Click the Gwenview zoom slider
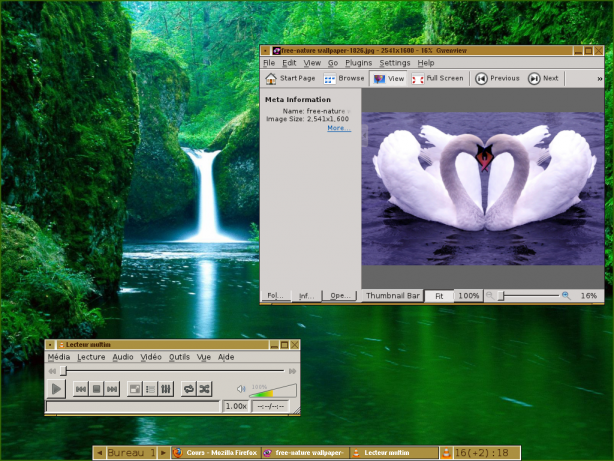 point(529,296)
